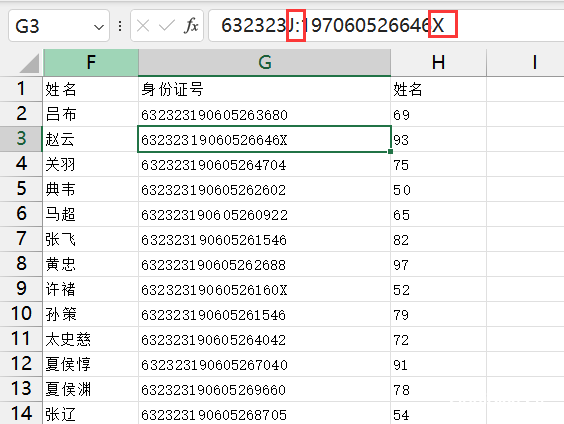Select row 13 header

click(x=21, y=389)
